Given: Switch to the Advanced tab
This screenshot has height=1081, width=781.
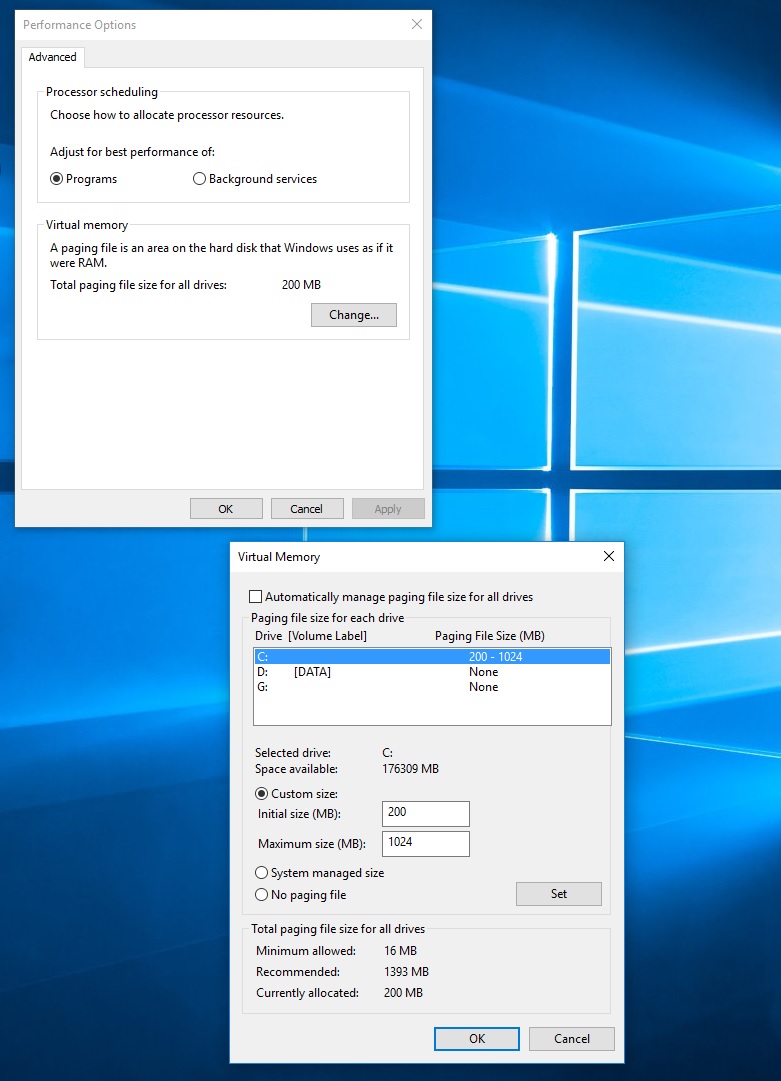Looking at the screenshot, I should tap(52, 57).
